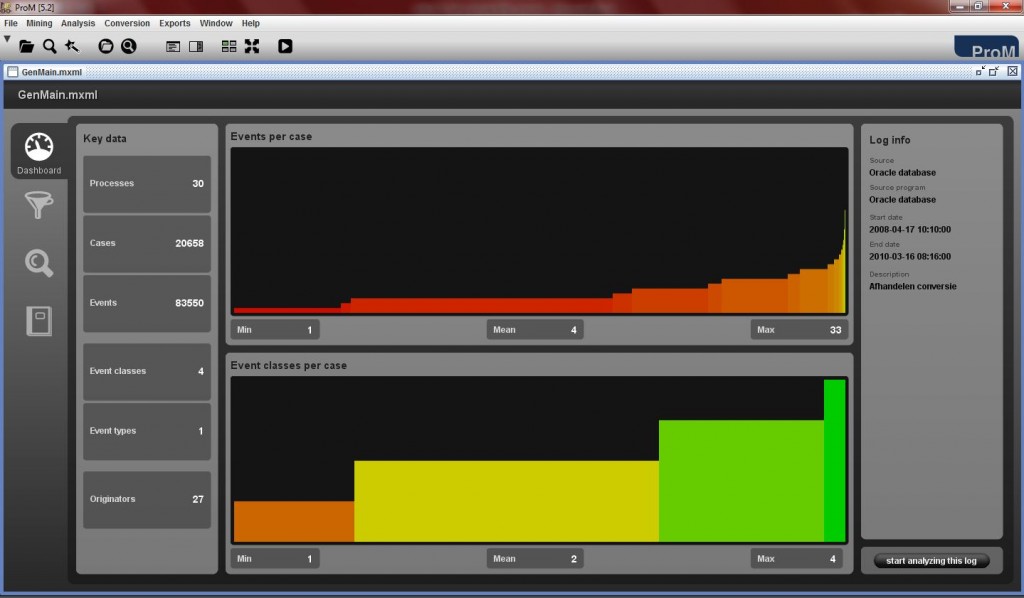Select the Originators 27 key data tile
The width and height of the screenshot is (1024, 598).
[147, 499]
